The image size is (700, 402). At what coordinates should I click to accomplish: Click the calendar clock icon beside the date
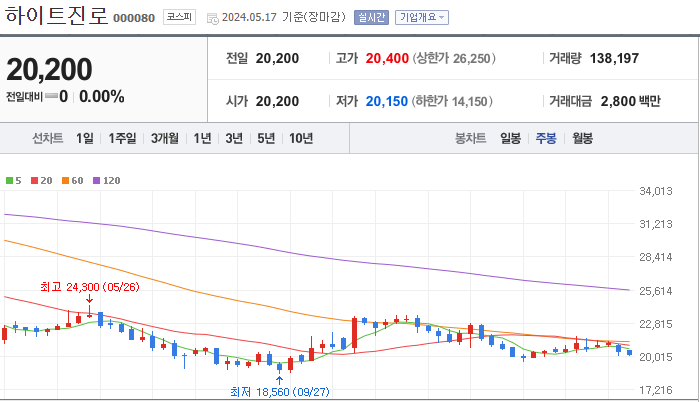point(213,18)
